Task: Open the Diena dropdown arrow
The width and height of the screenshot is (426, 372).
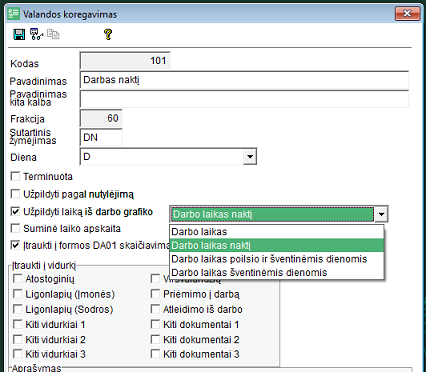Action: tap(250, 157)
